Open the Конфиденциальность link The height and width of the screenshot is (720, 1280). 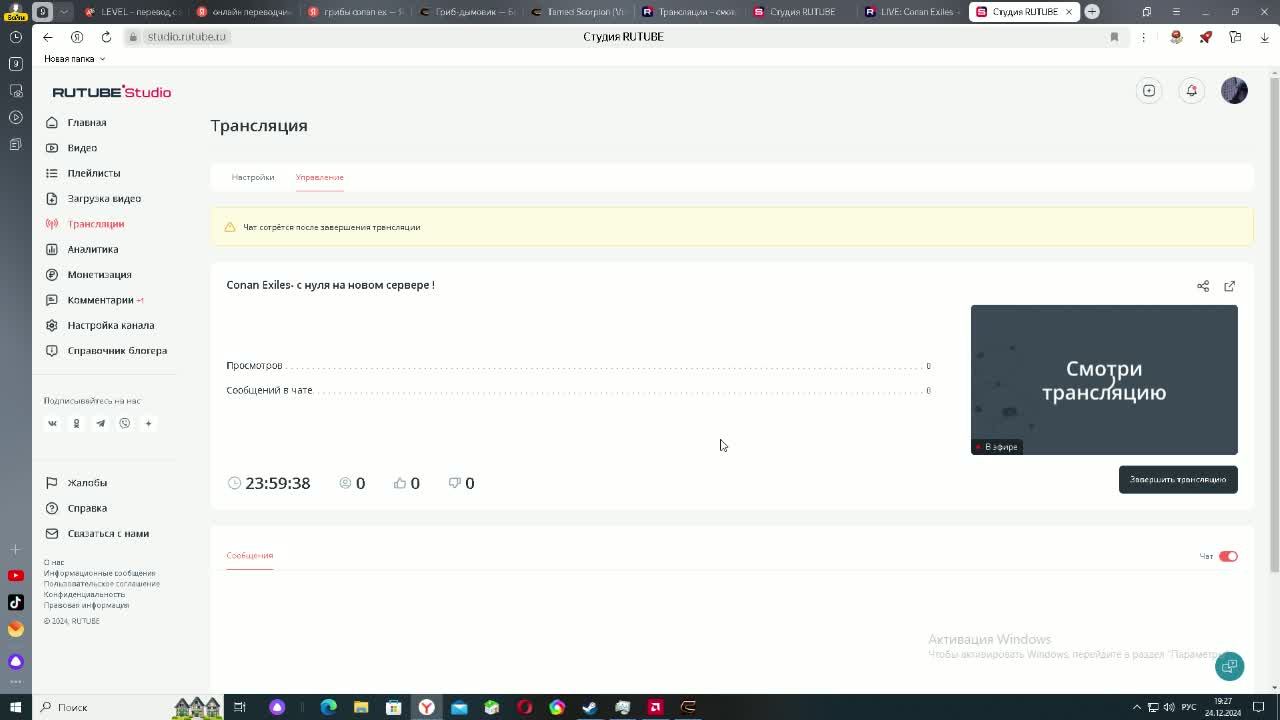(84, 595)
